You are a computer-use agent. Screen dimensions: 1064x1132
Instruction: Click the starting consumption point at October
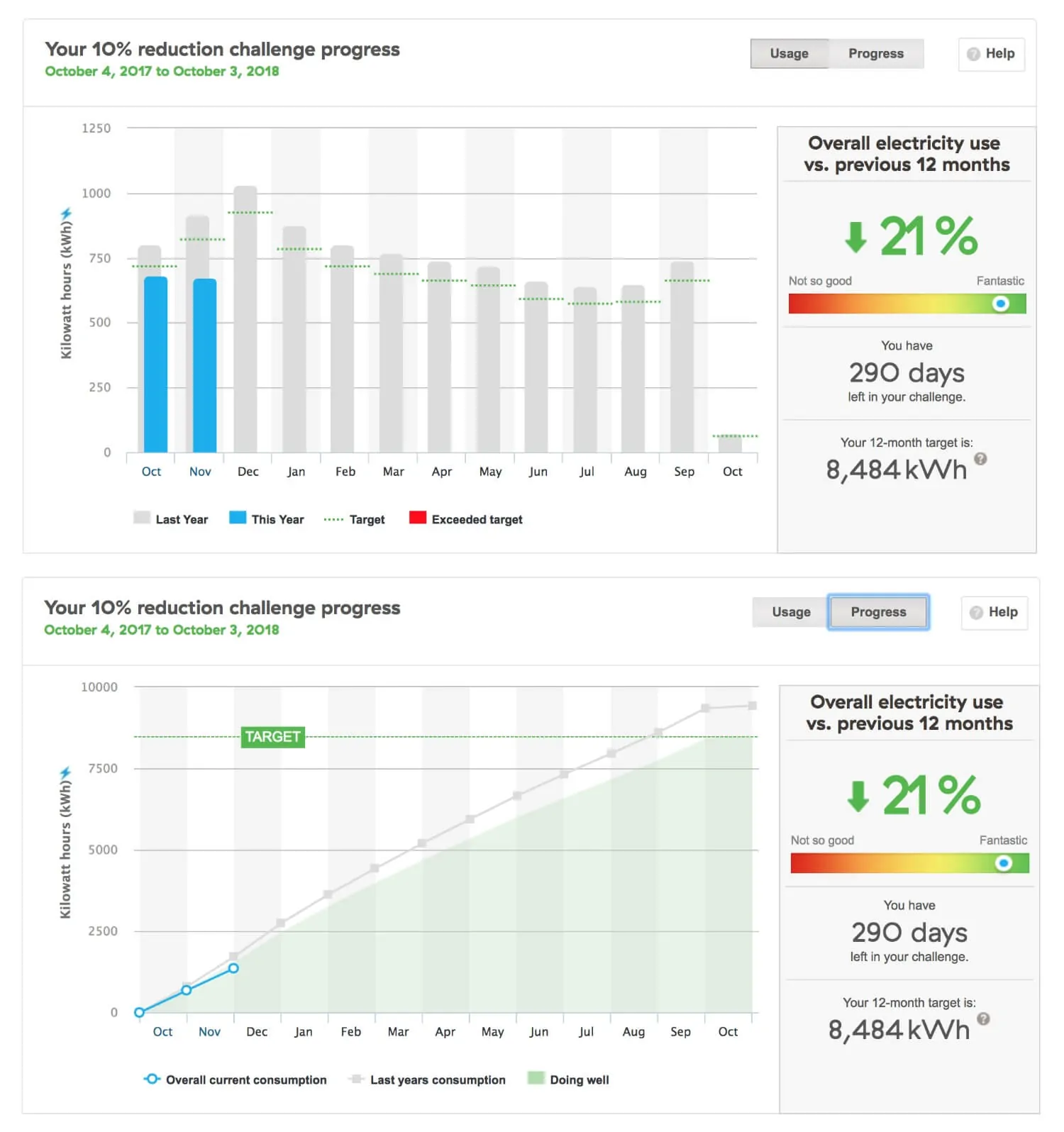140,1012
